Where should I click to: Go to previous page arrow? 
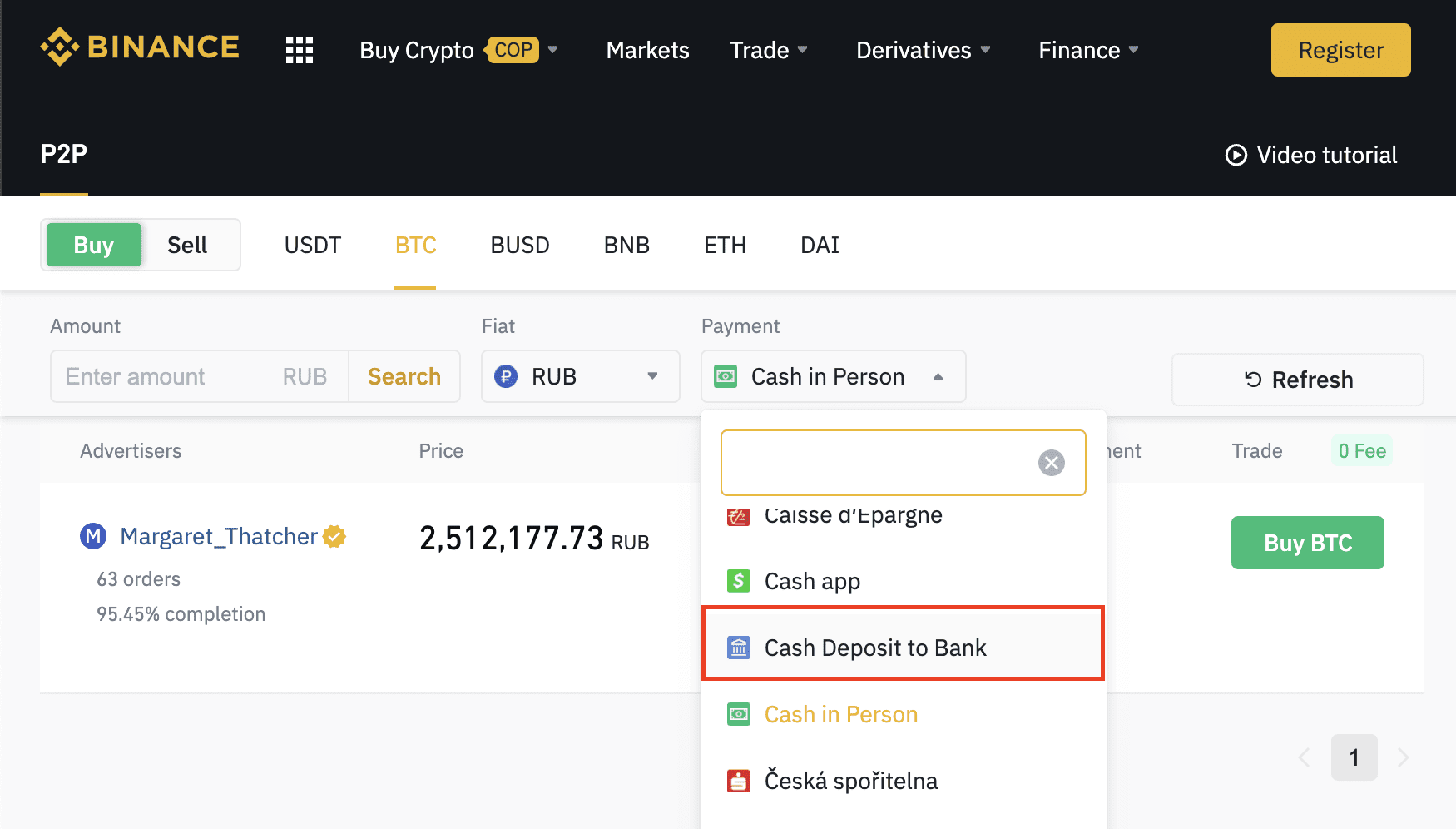[1304, 757]
